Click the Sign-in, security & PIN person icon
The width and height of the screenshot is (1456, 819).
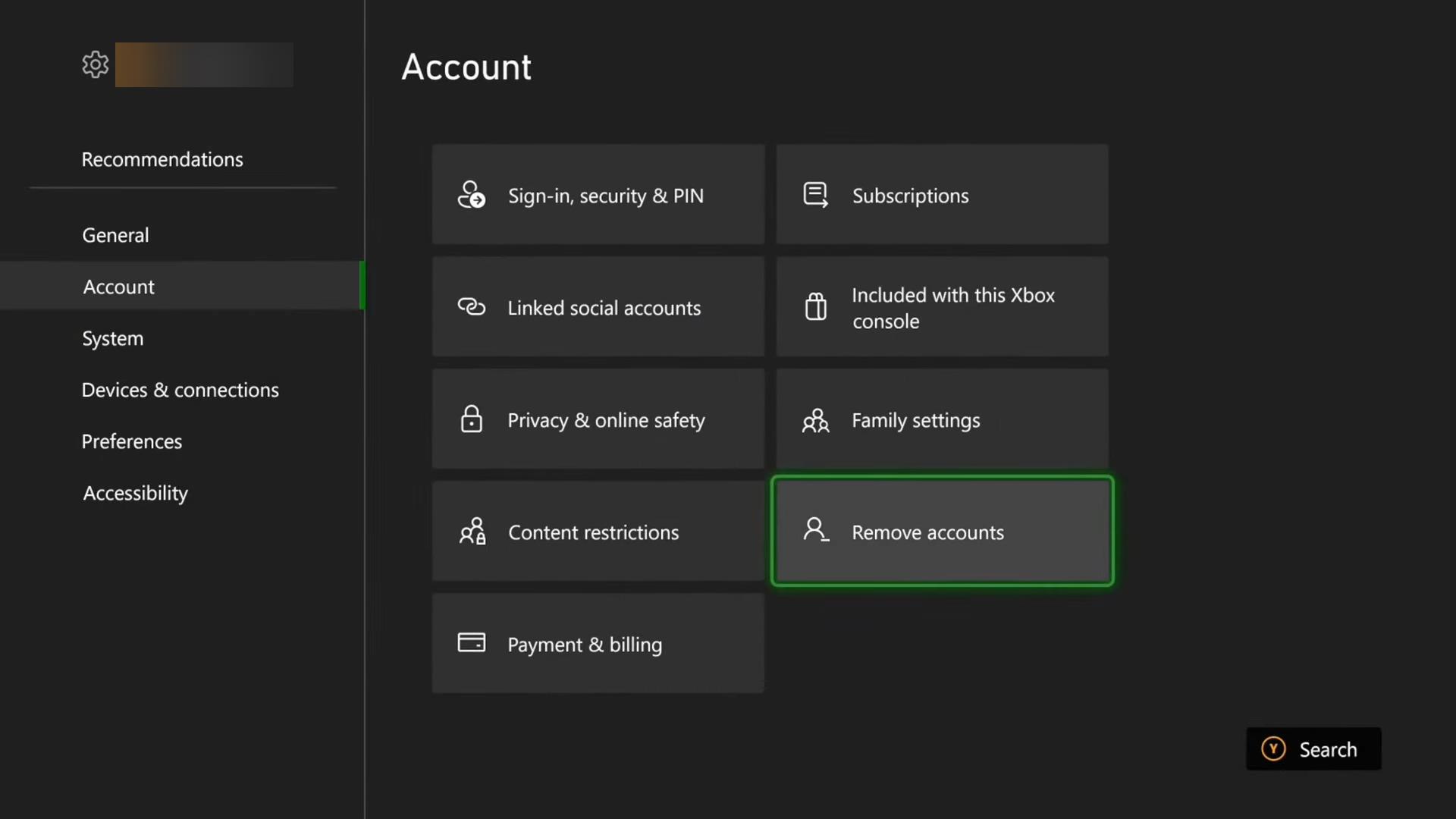coord(471,195)
